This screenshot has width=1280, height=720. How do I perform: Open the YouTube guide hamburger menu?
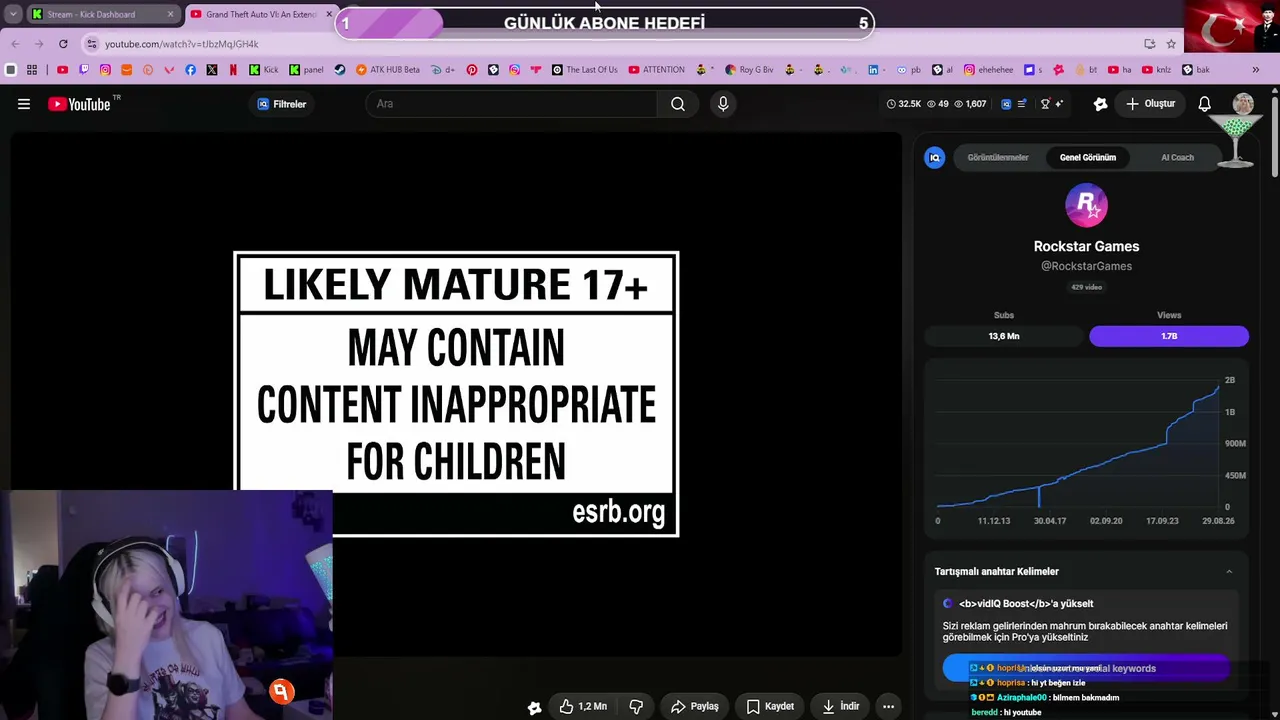(24, 104)
